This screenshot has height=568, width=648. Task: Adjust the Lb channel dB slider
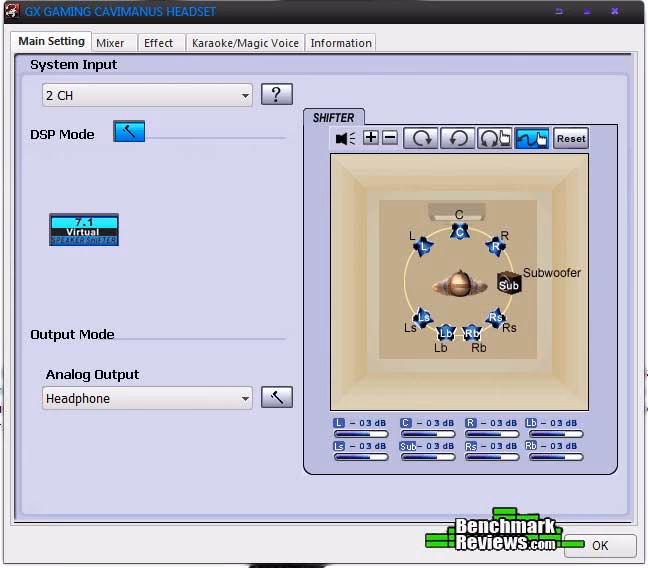point(556,434)
